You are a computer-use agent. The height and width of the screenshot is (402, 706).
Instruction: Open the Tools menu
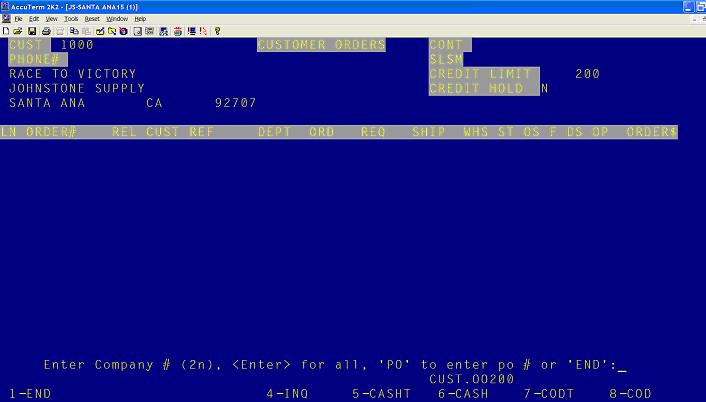coord(71,19)
